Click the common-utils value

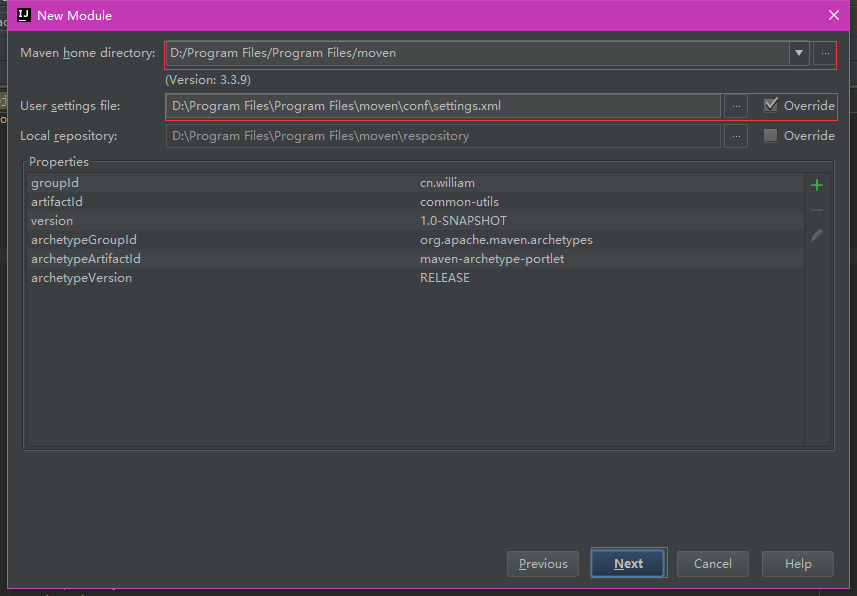pyautogui.click(x=459, y=202)
